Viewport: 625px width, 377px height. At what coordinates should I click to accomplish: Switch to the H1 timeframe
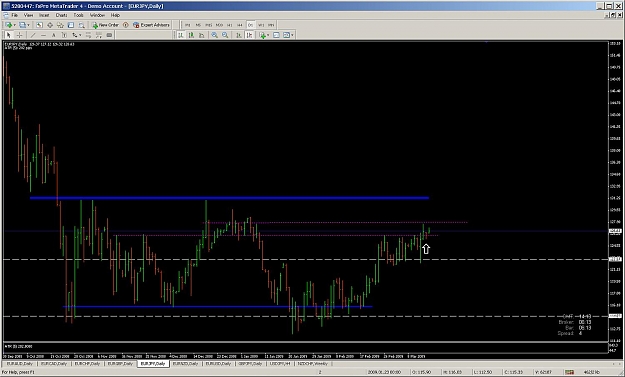click(230, 25)
